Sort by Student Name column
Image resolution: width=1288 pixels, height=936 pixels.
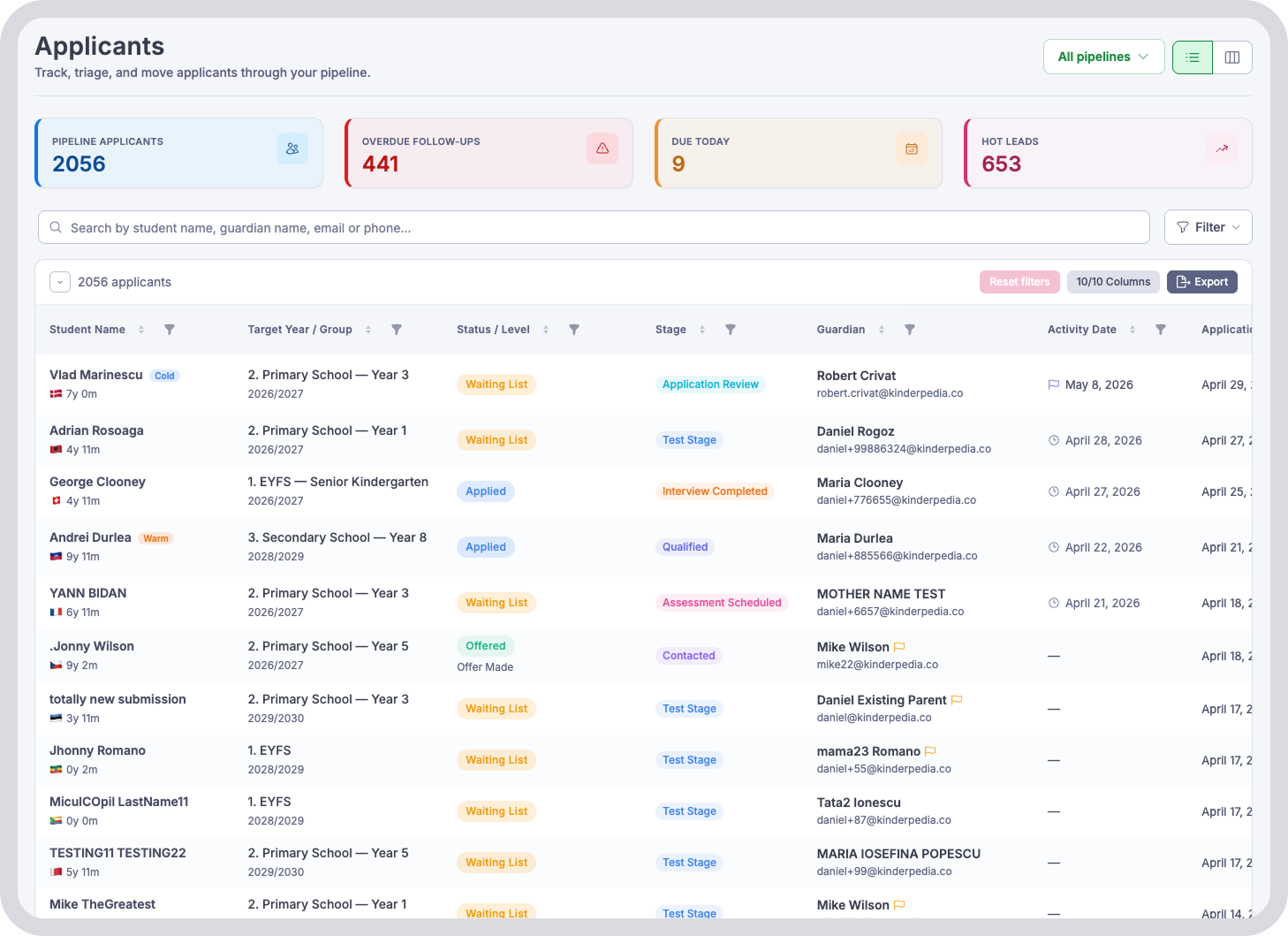coord(141,330)
